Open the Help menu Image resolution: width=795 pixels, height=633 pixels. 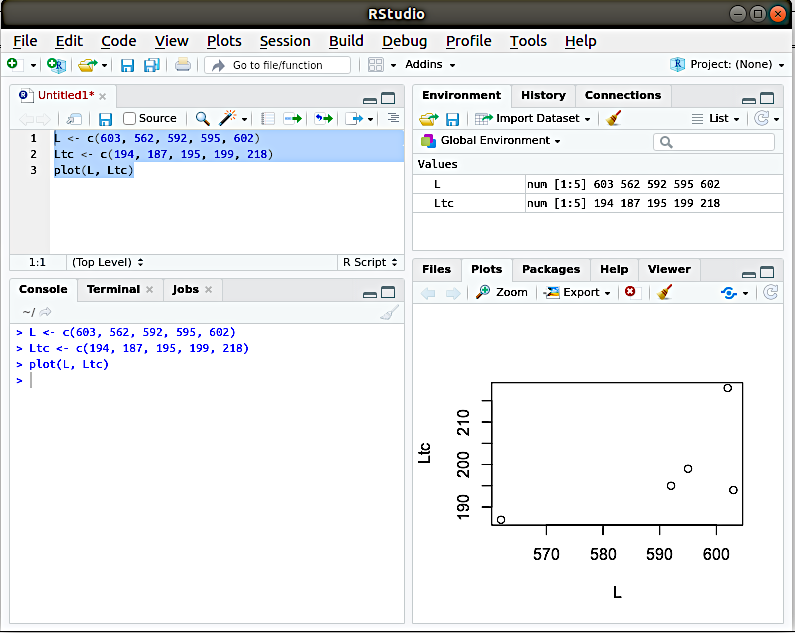point(581,41)
